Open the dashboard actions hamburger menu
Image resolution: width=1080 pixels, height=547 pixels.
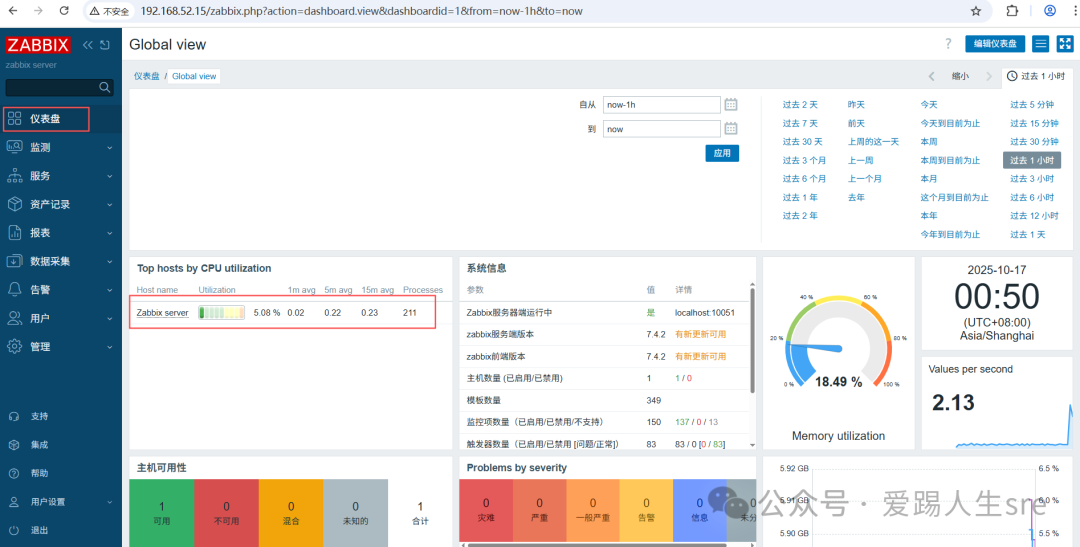click(1040, 44)
